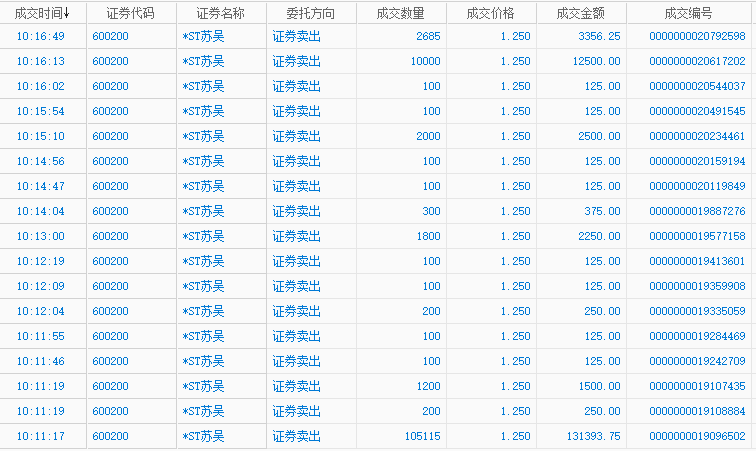The width and height of the screenshot is (756, 451).
Task: Click code 600200 in 10:11:17 row
Action: (110, 437)
